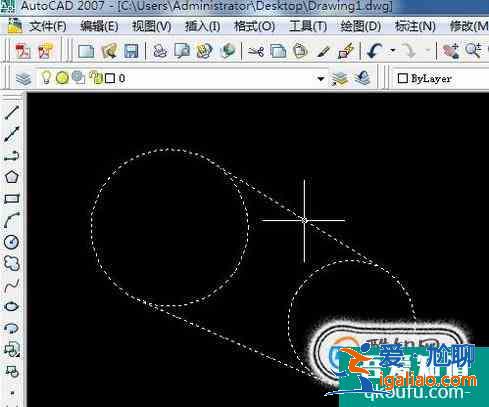Select the Rectangle drawing tool
489x407 pixels.
pos(12,199)
